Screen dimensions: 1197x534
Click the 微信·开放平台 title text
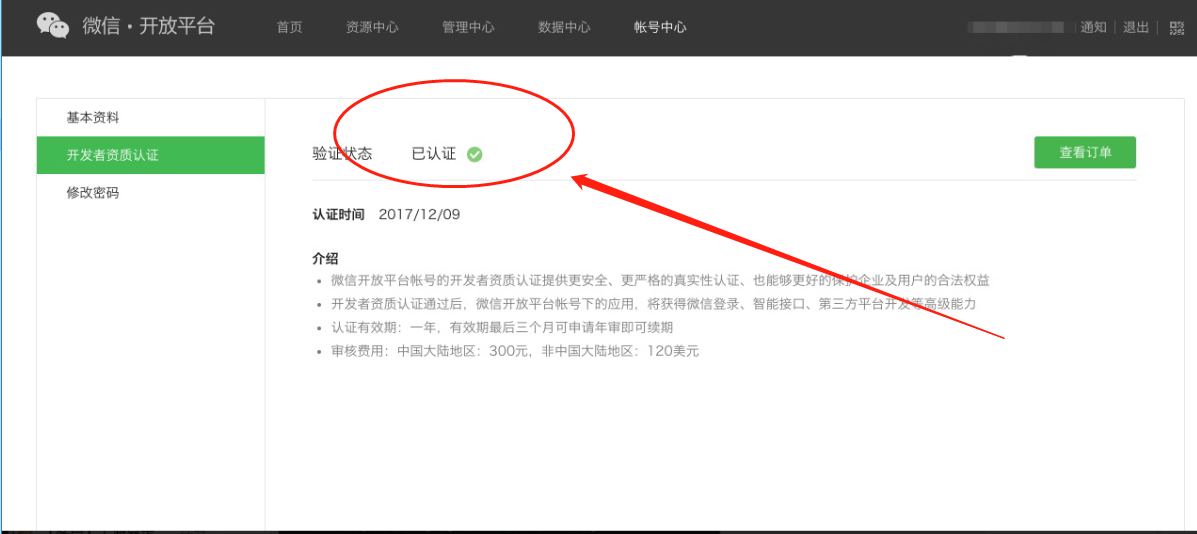click(149, 26)
